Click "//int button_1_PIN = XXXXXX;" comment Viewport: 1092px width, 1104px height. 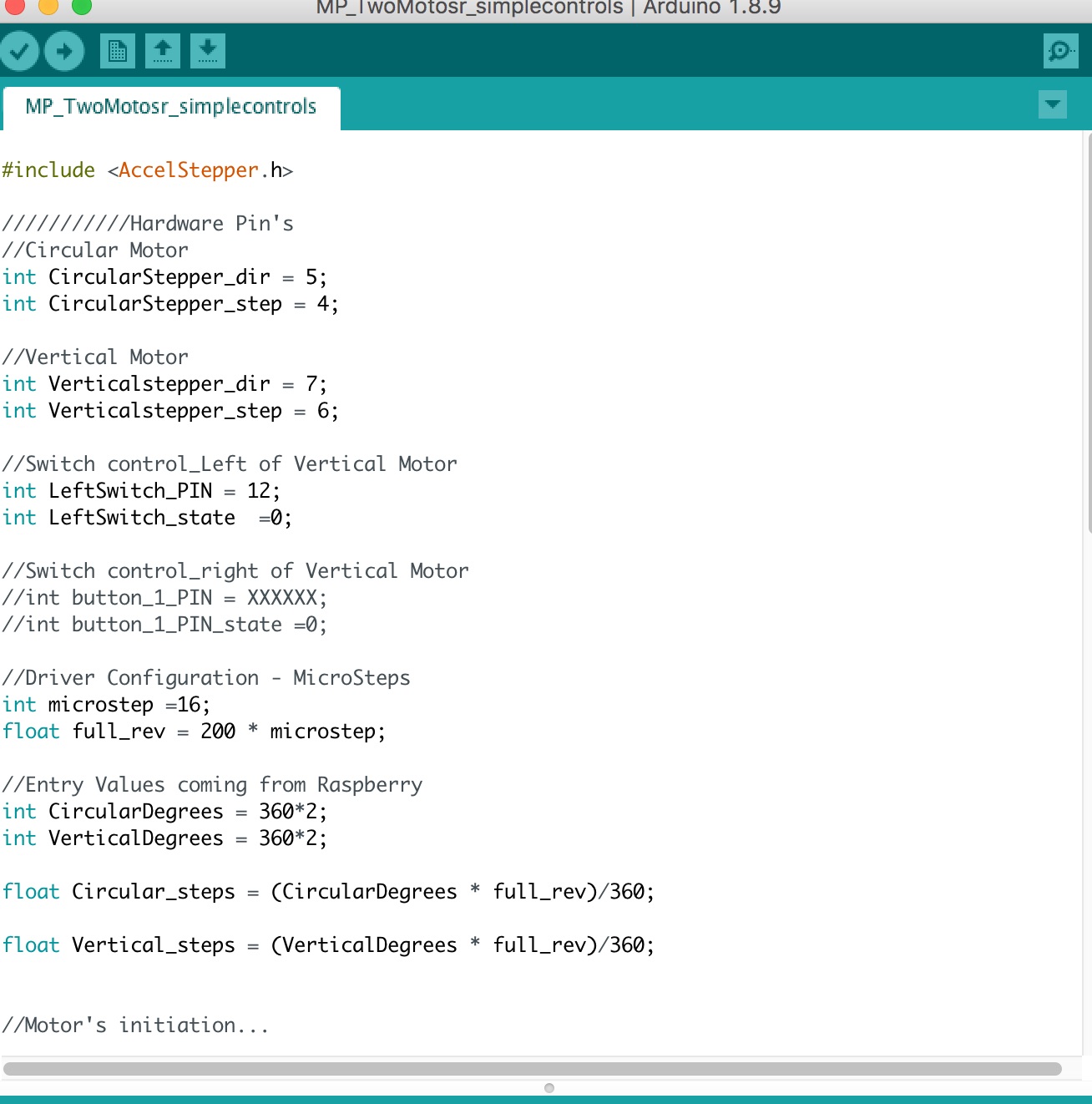164,598
